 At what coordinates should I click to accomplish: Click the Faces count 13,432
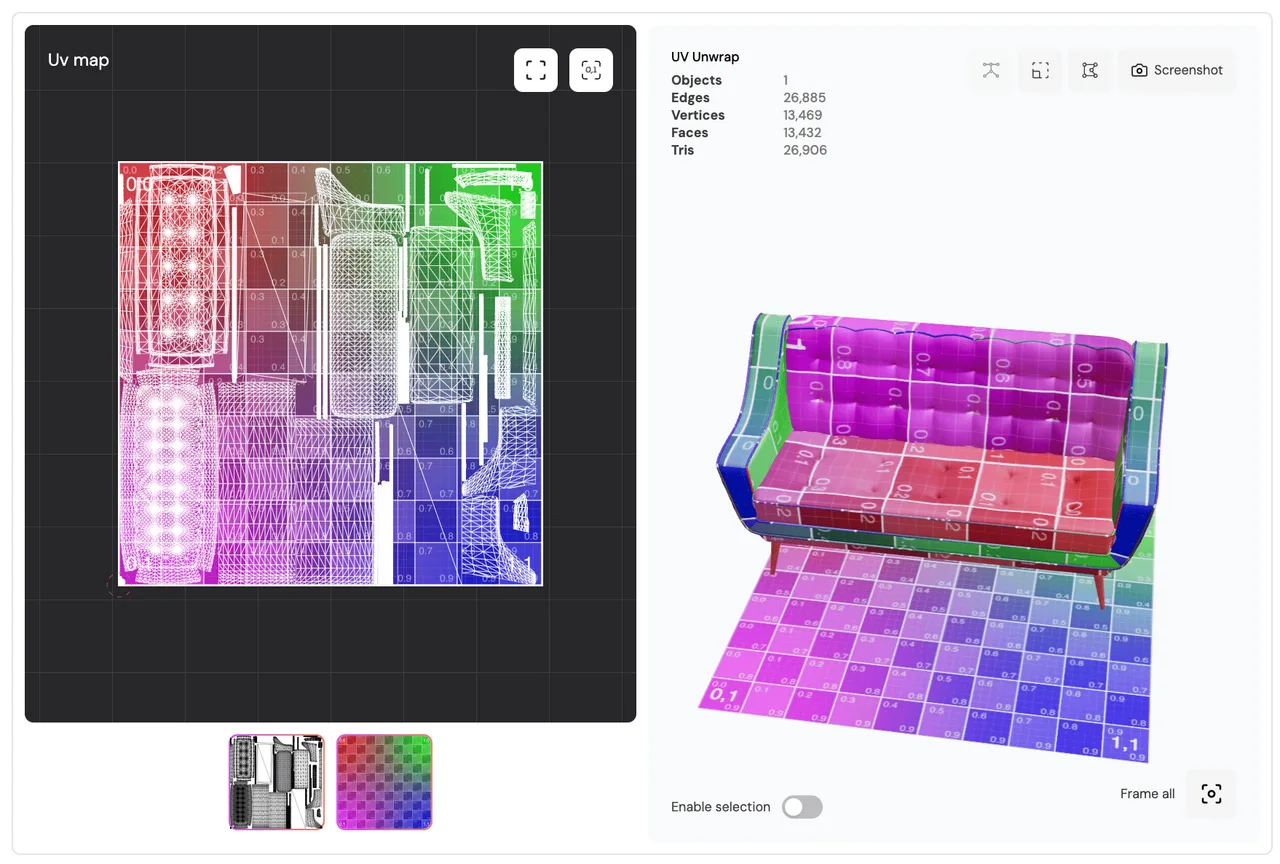point(804,133)
